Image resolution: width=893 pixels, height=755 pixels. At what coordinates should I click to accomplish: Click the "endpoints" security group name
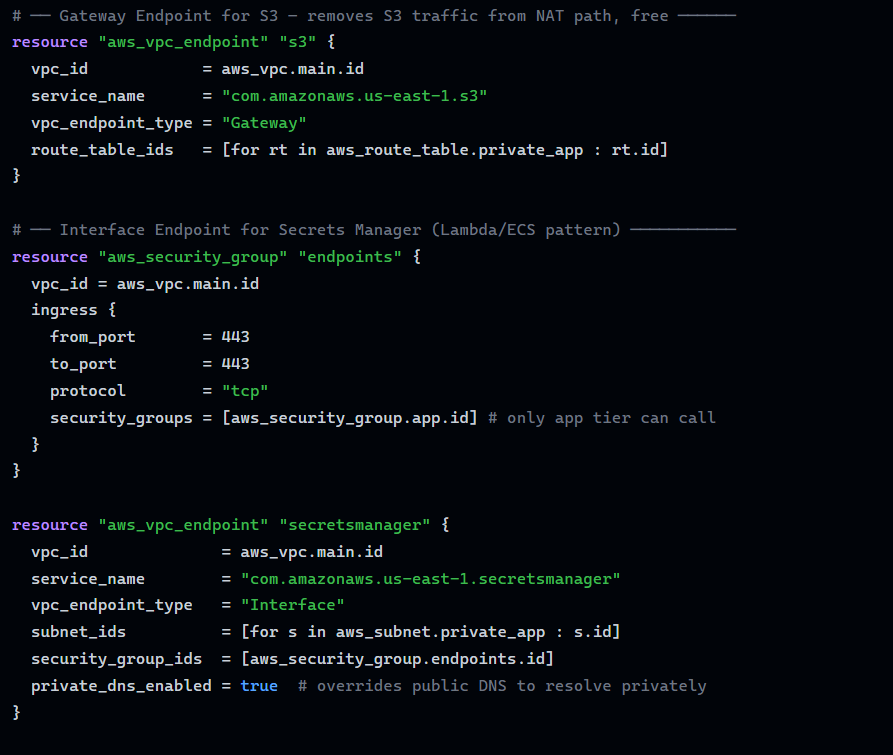tap(350, 257)
